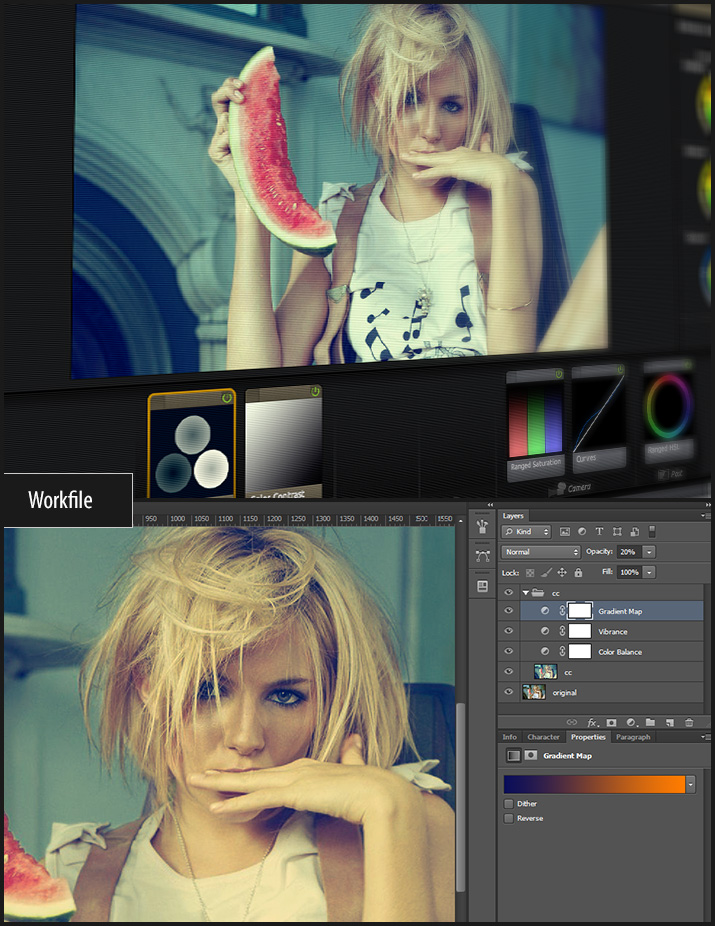Viewport: 715px width, 926px height.
Task: Open the layer styles fx menu
Action: coord(592,721)
